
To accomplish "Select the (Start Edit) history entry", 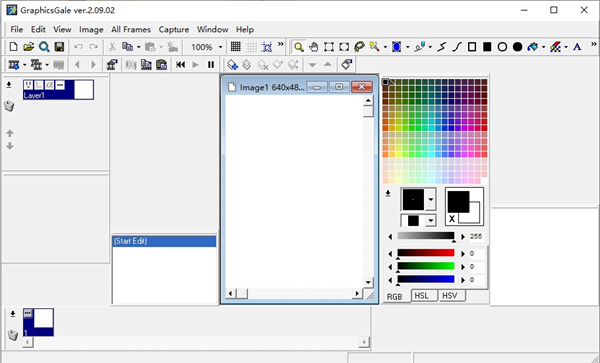I will coord(165,241).
